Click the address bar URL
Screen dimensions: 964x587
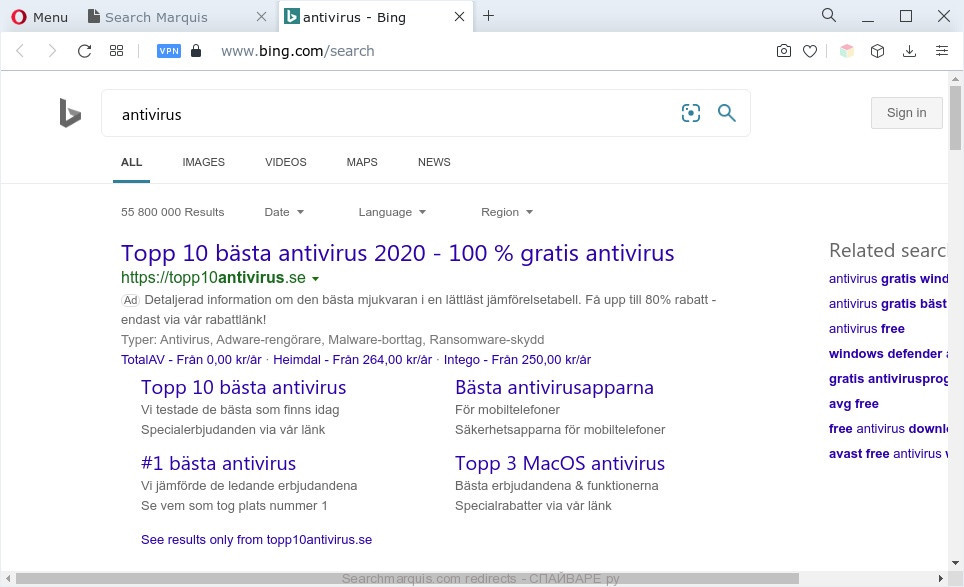(298, 51)
